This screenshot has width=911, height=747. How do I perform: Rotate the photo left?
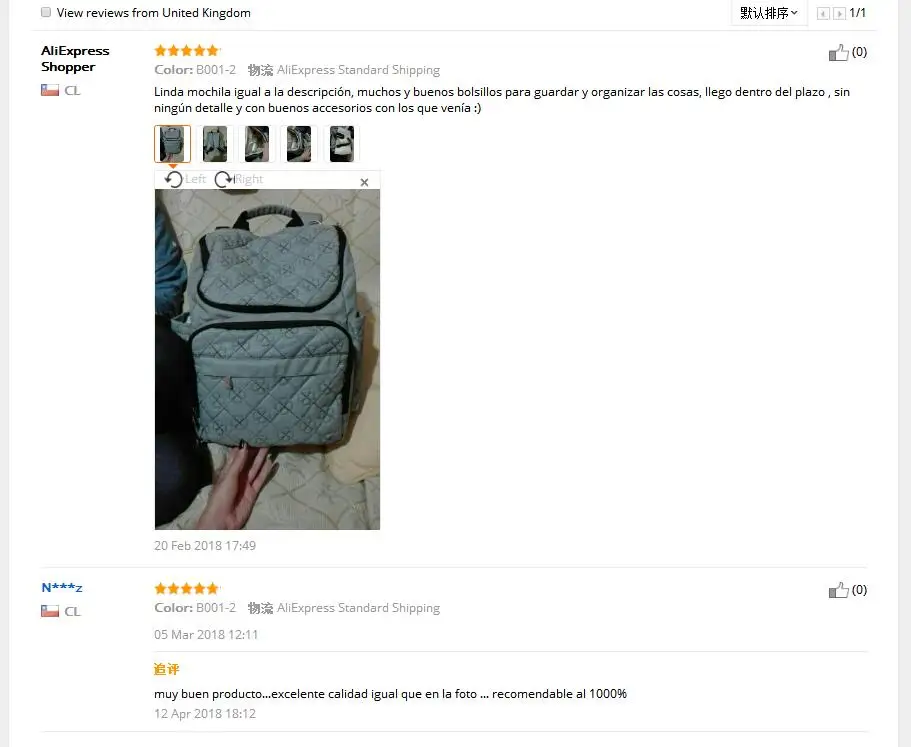point(185,179)
